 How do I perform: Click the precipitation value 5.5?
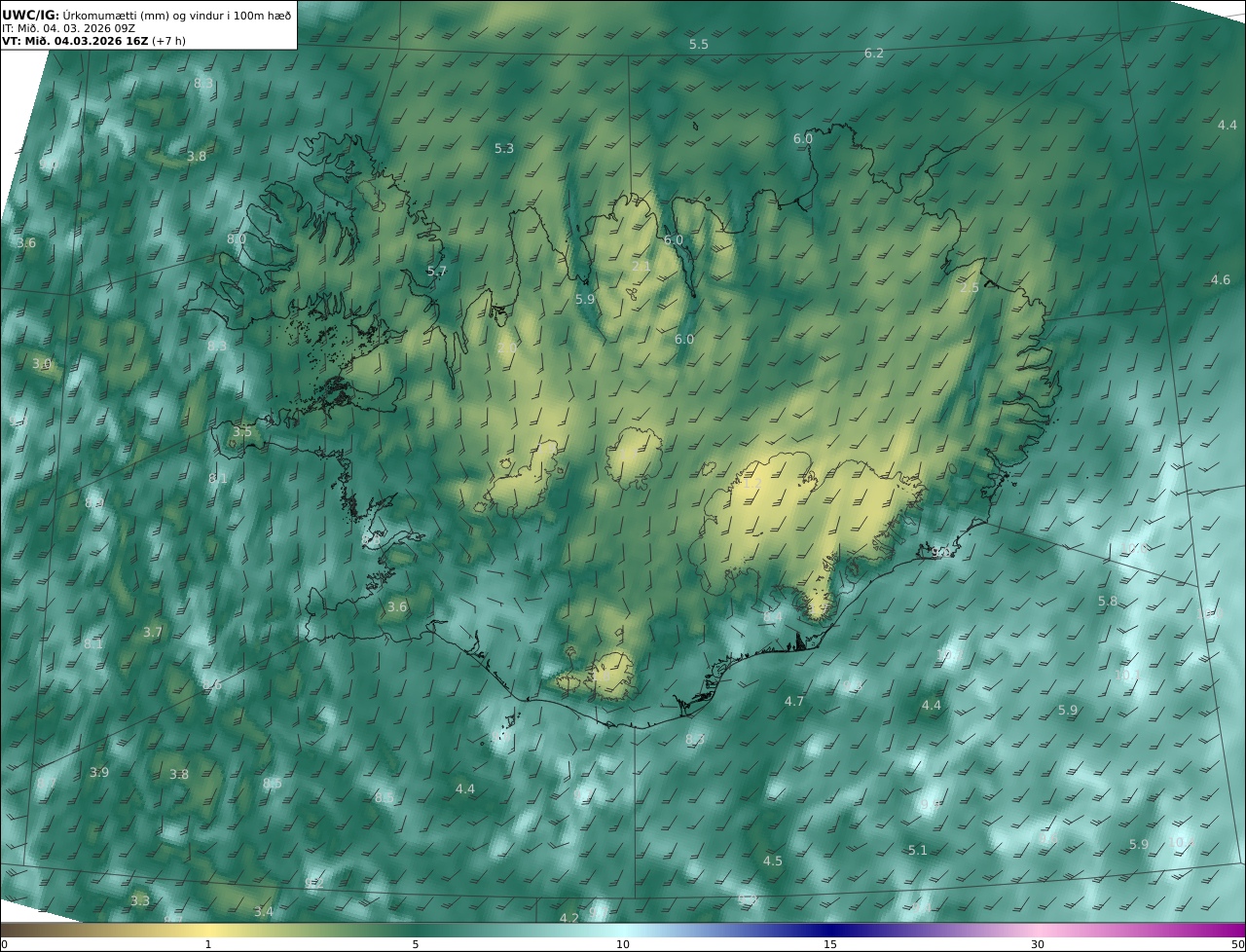(699, 45)
